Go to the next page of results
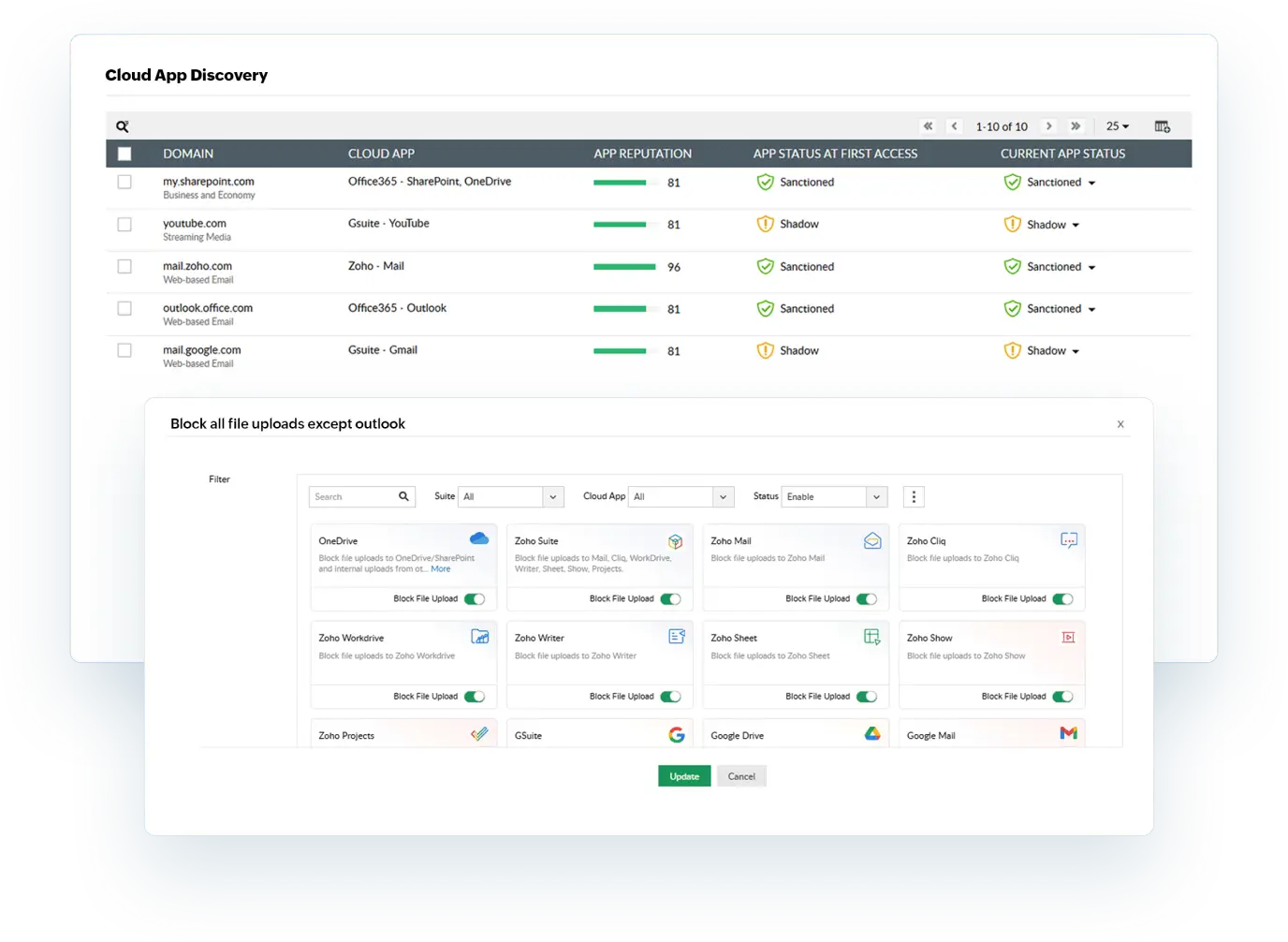Viewport: 1288px width, 942px height. click(1049, 126)
